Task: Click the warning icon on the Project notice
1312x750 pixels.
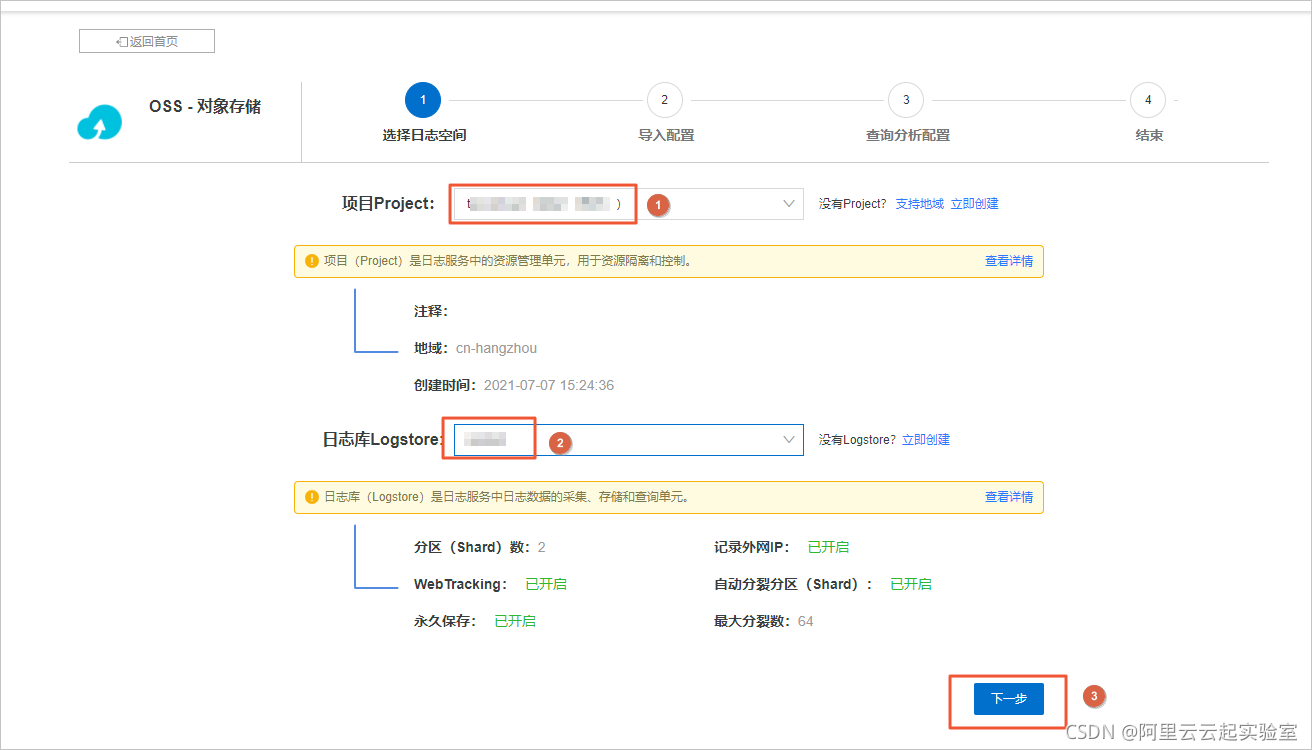Action: [x=313, y=260]
